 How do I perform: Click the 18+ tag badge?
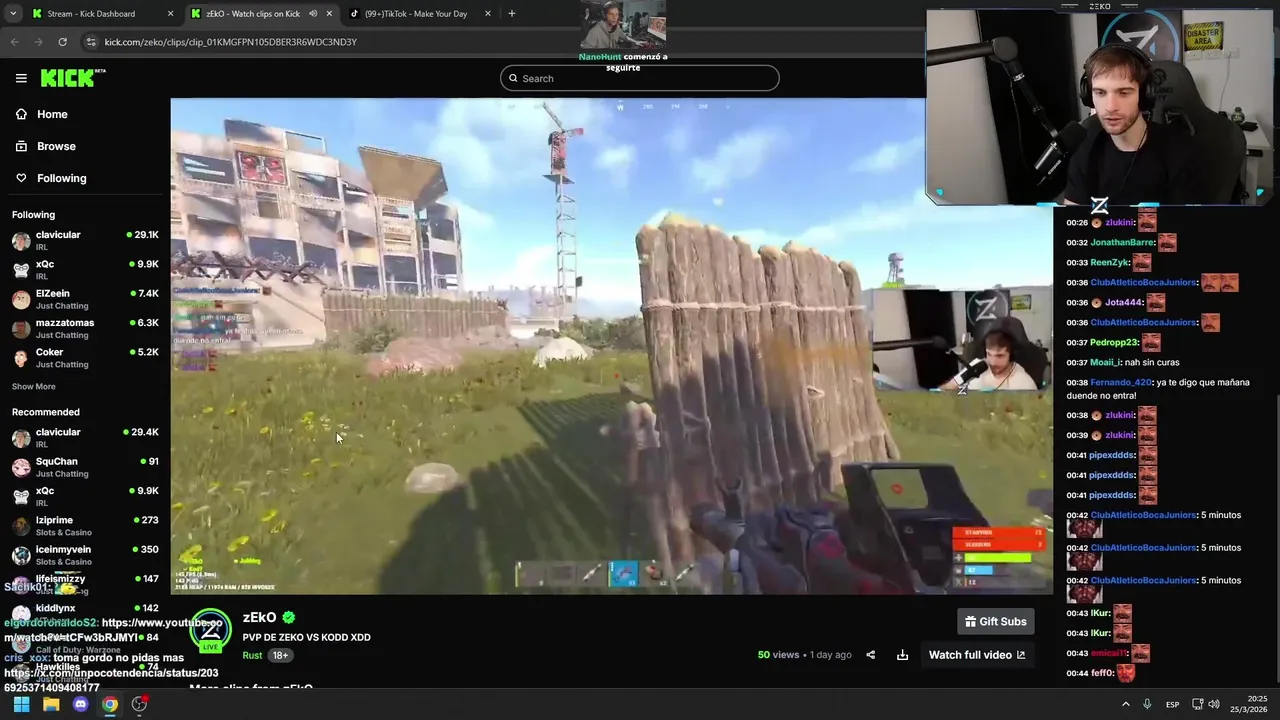280,655
